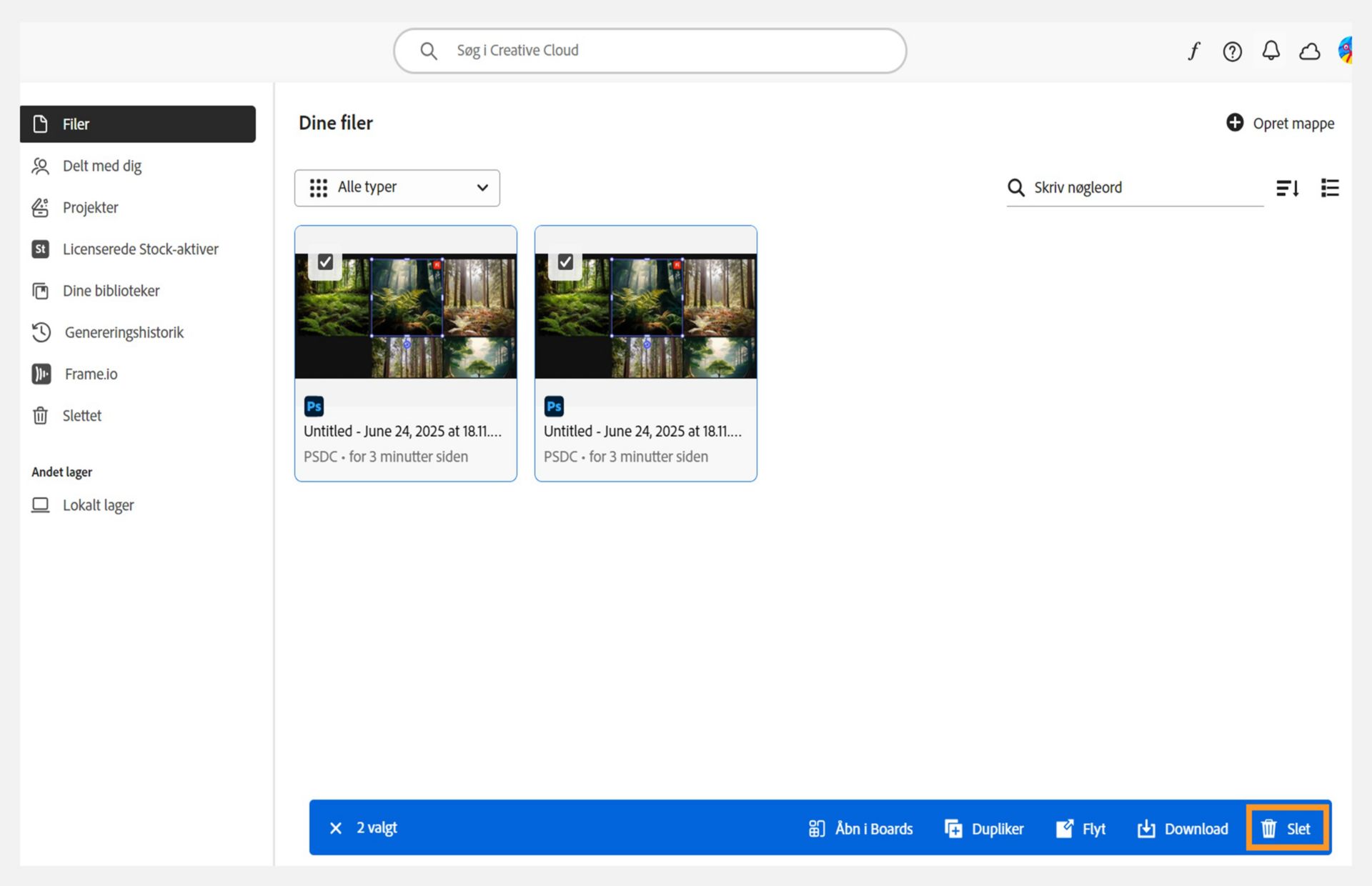Check cloud sync status icon
The height and width of the screenshot is (886, 1372).
pos(1309,51)
